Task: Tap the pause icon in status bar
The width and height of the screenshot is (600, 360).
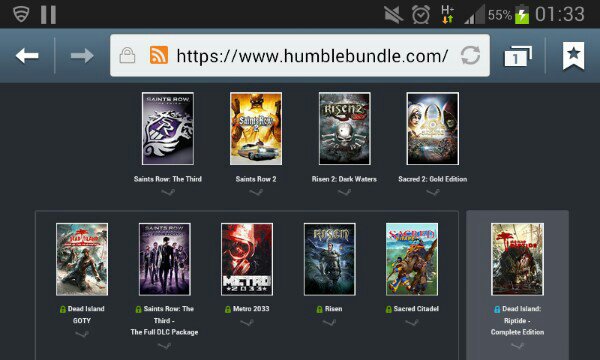Action: tap(49, 15)
